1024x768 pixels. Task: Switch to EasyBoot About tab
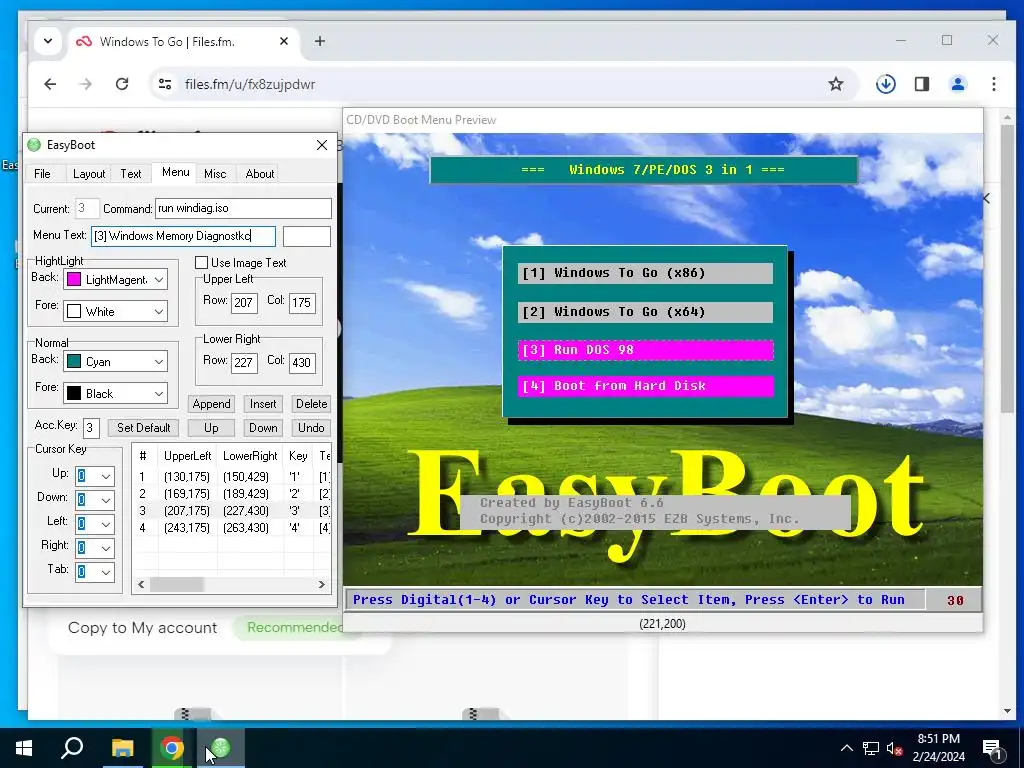(259, 174)
